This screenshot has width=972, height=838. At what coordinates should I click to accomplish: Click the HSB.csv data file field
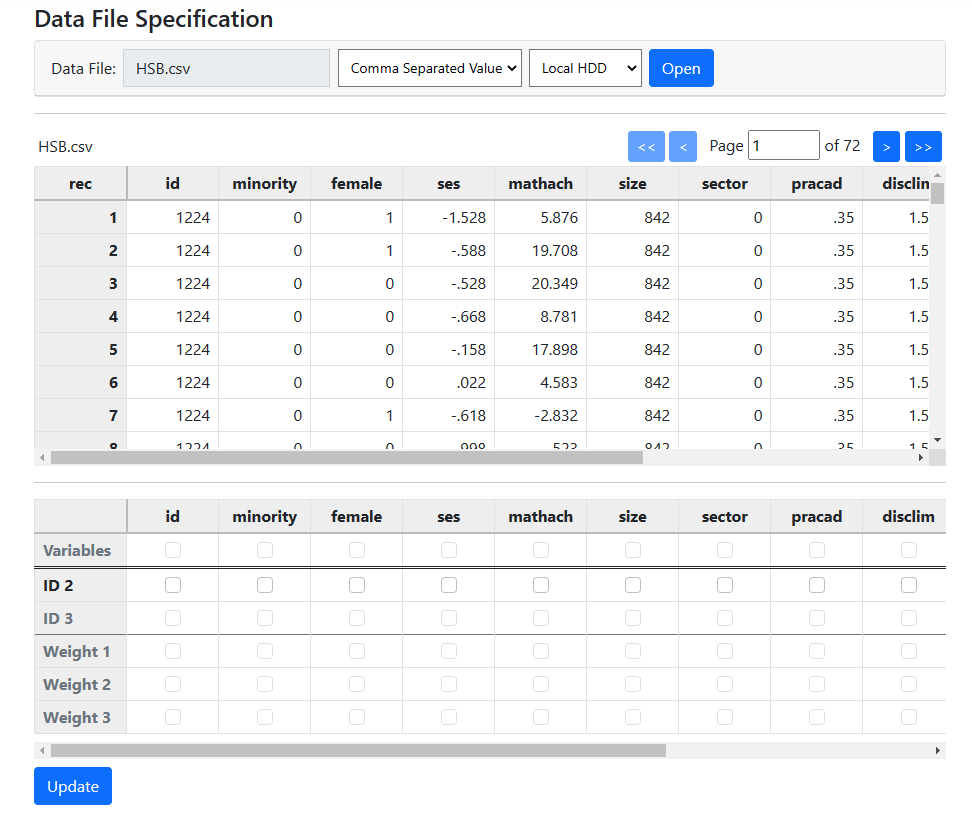tap(226, 68)
